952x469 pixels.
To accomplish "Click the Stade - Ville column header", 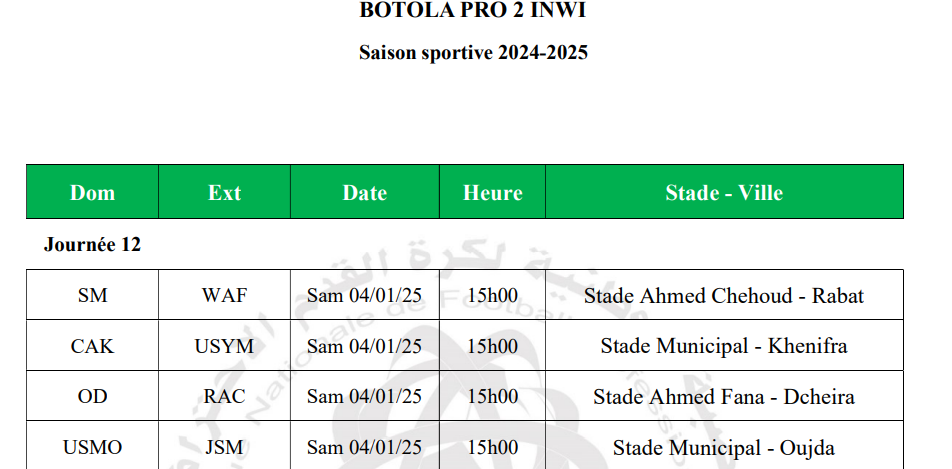I will (723, 193).
